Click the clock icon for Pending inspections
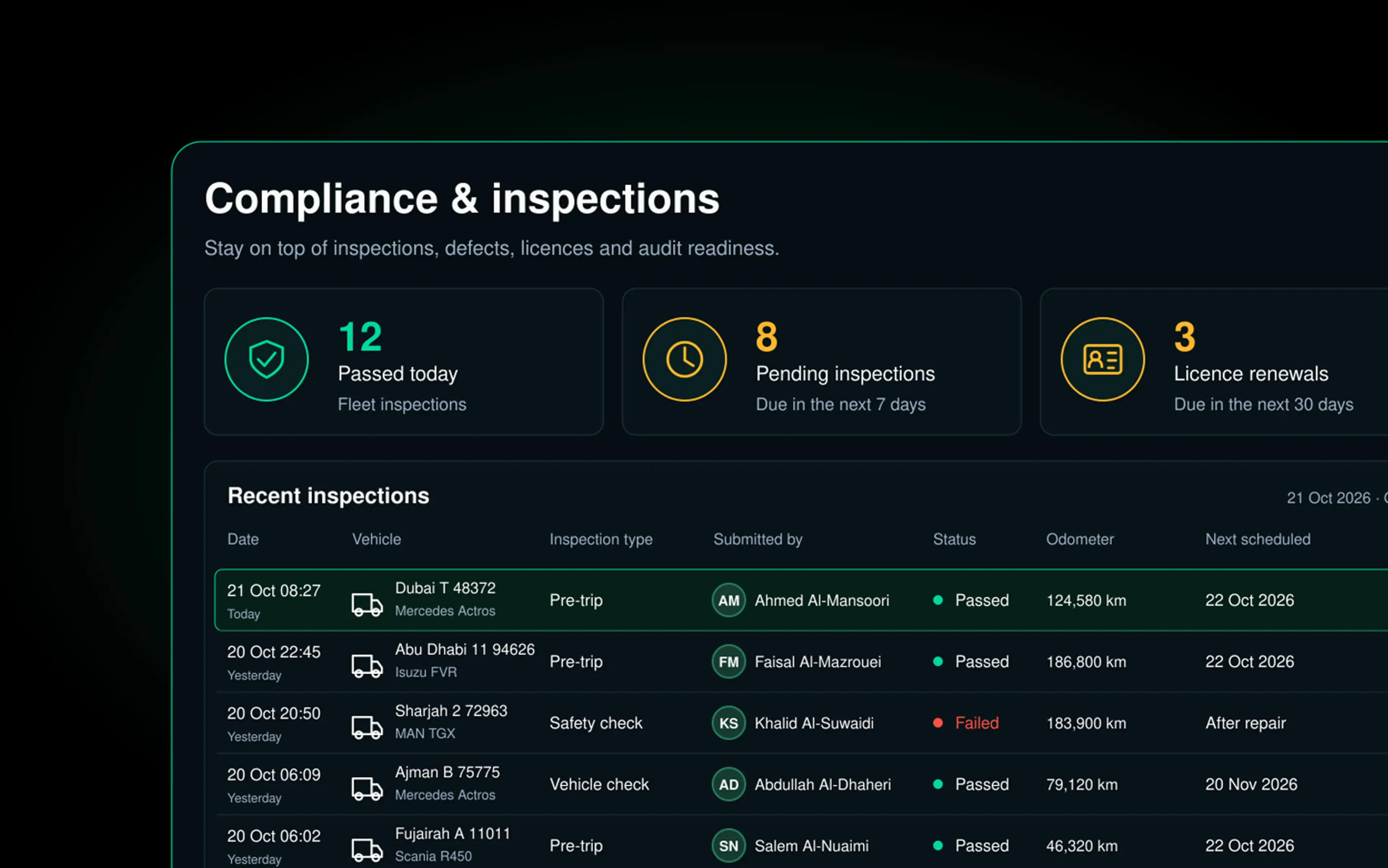Image resolution: width=1388 pixels, height=868 pixels. click(685, 359)
